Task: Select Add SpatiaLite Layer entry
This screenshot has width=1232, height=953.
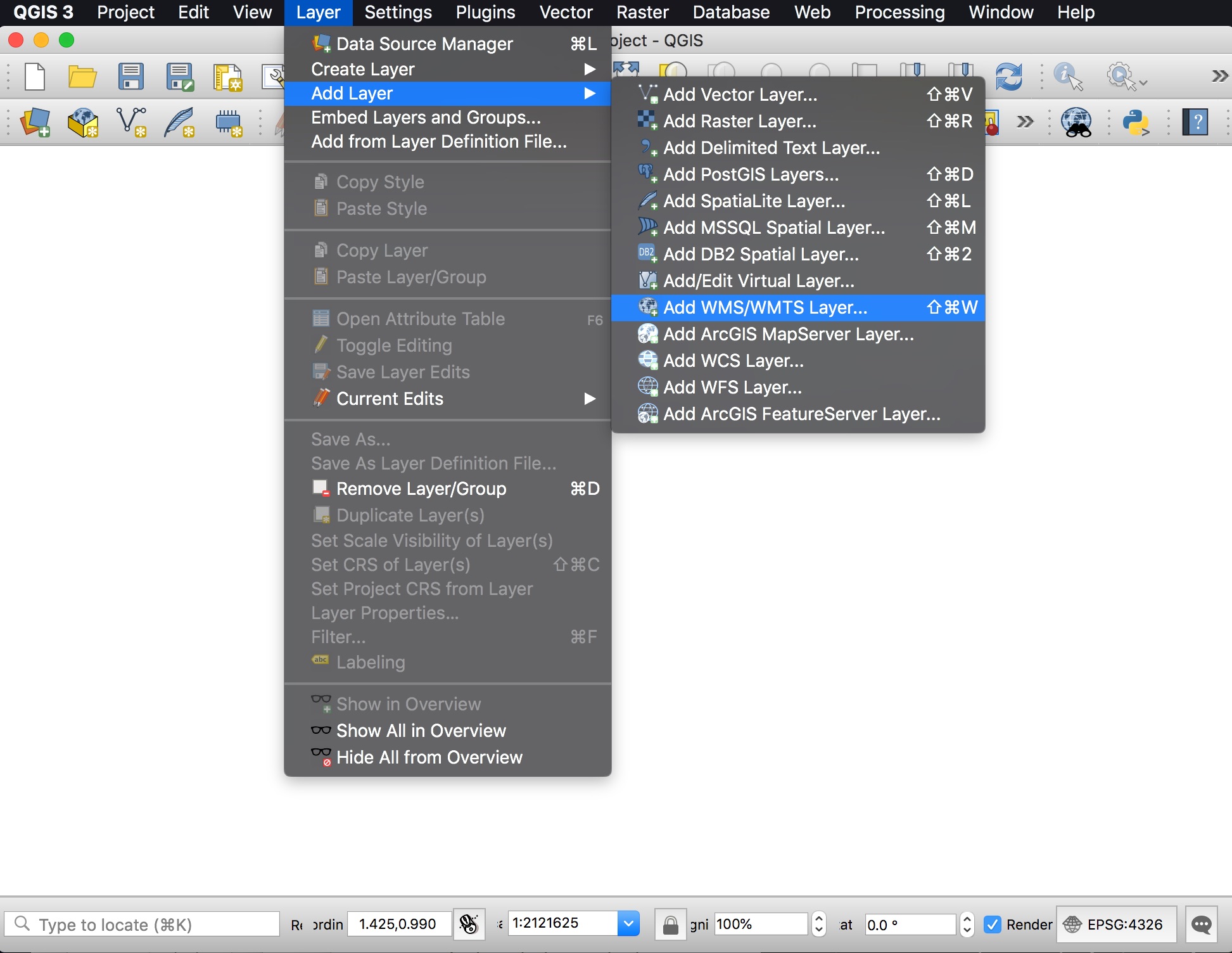Action: click(798, 201)
